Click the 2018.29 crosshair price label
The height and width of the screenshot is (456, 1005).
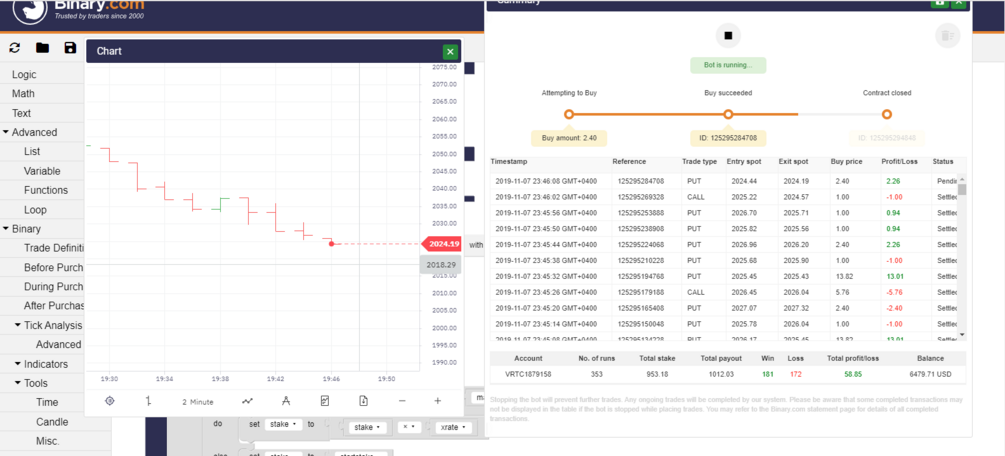[x=440, y=264]
